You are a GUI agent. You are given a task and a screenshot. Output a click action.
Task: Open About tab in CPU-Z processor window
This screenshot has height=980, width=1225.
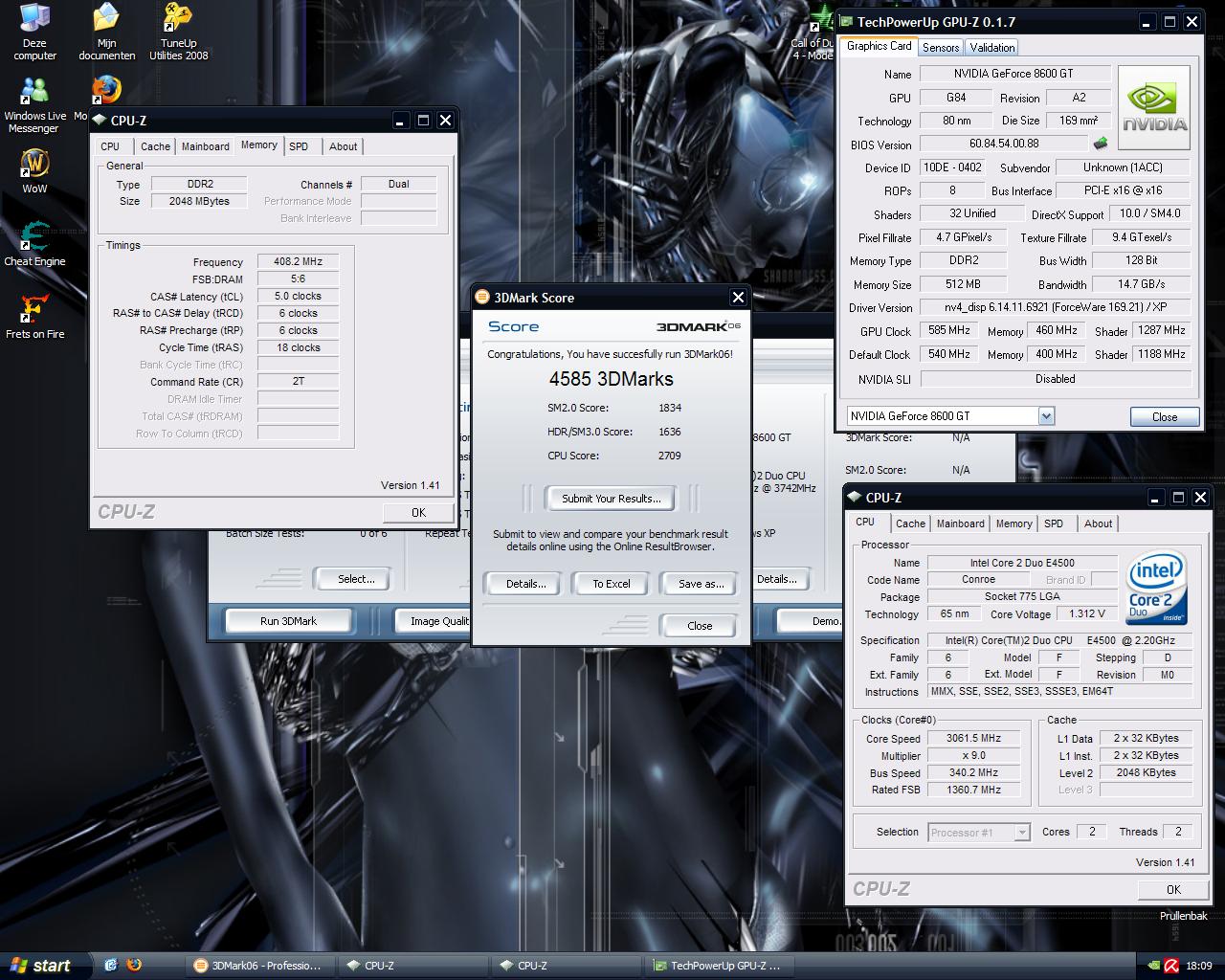[1098, 523]
